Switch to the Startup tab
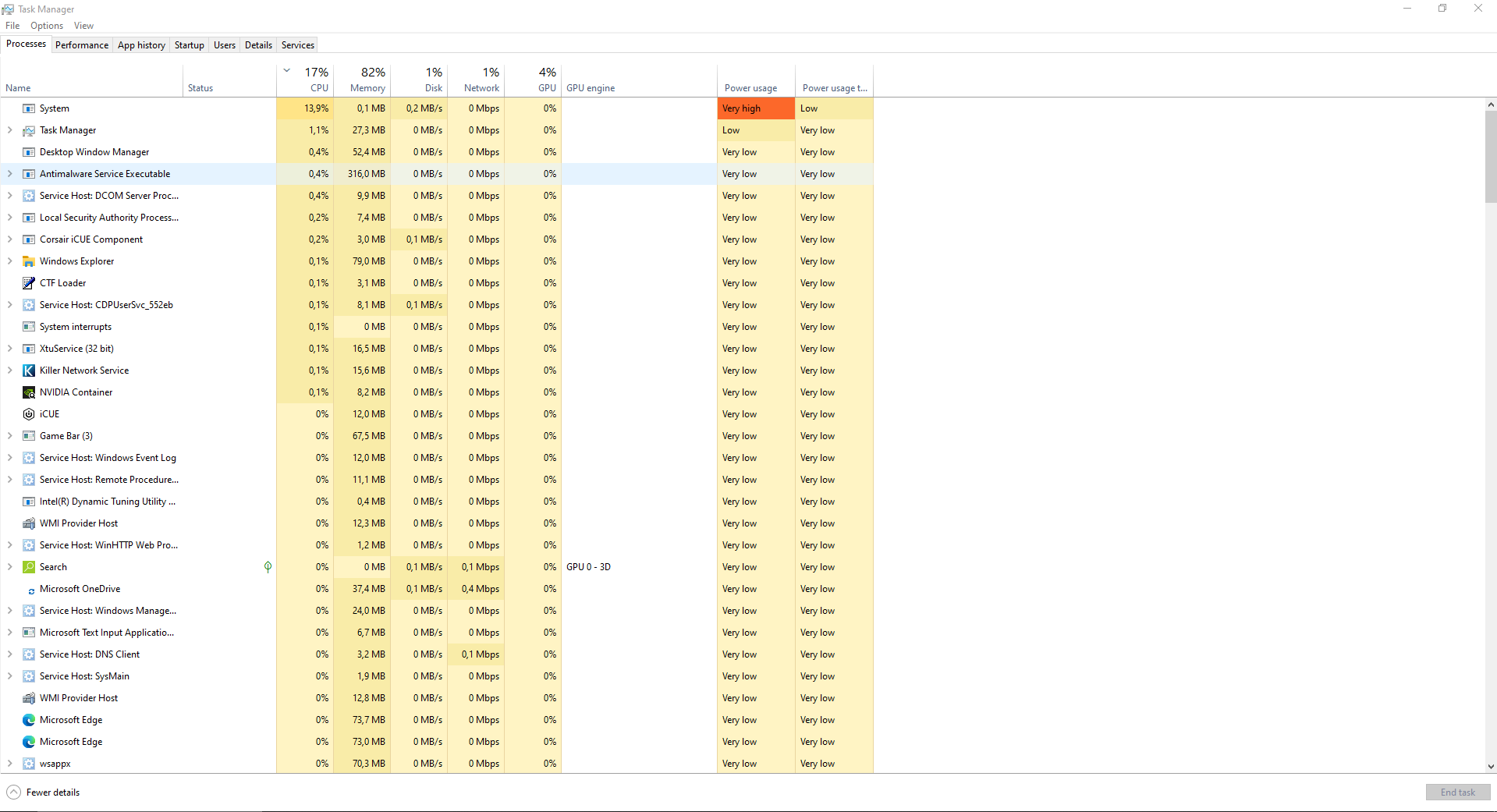The width and height of the screenshot is (1497, 812). (x=189, y=45)
